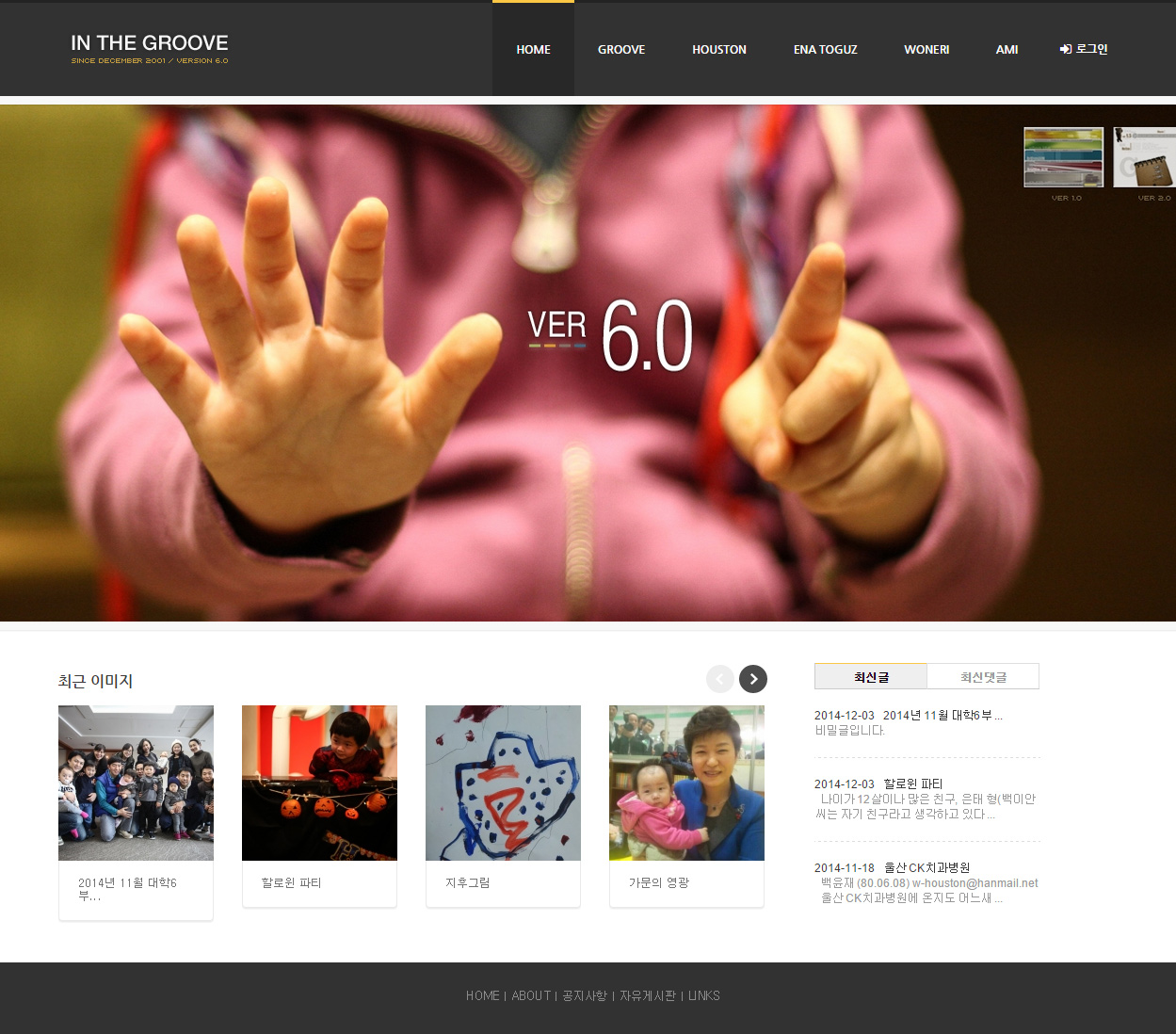
Task: Switch to the 최신글 tab
Action: click(x=871, y=677)
